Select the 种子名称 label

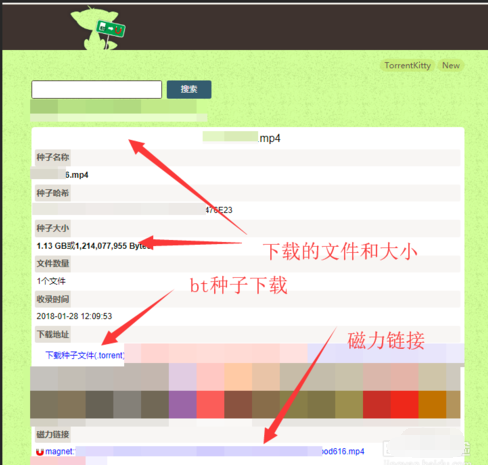[x=53, y=157]
